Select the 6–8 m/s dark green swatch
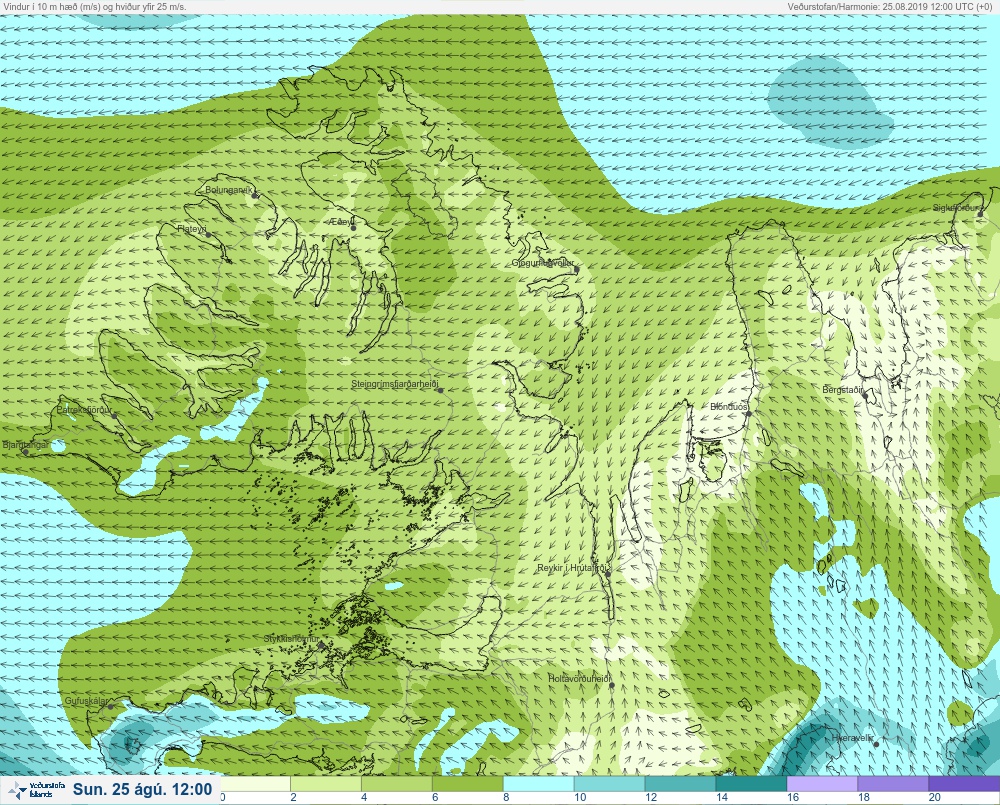 pyautogui.click(x=467, y=784)
